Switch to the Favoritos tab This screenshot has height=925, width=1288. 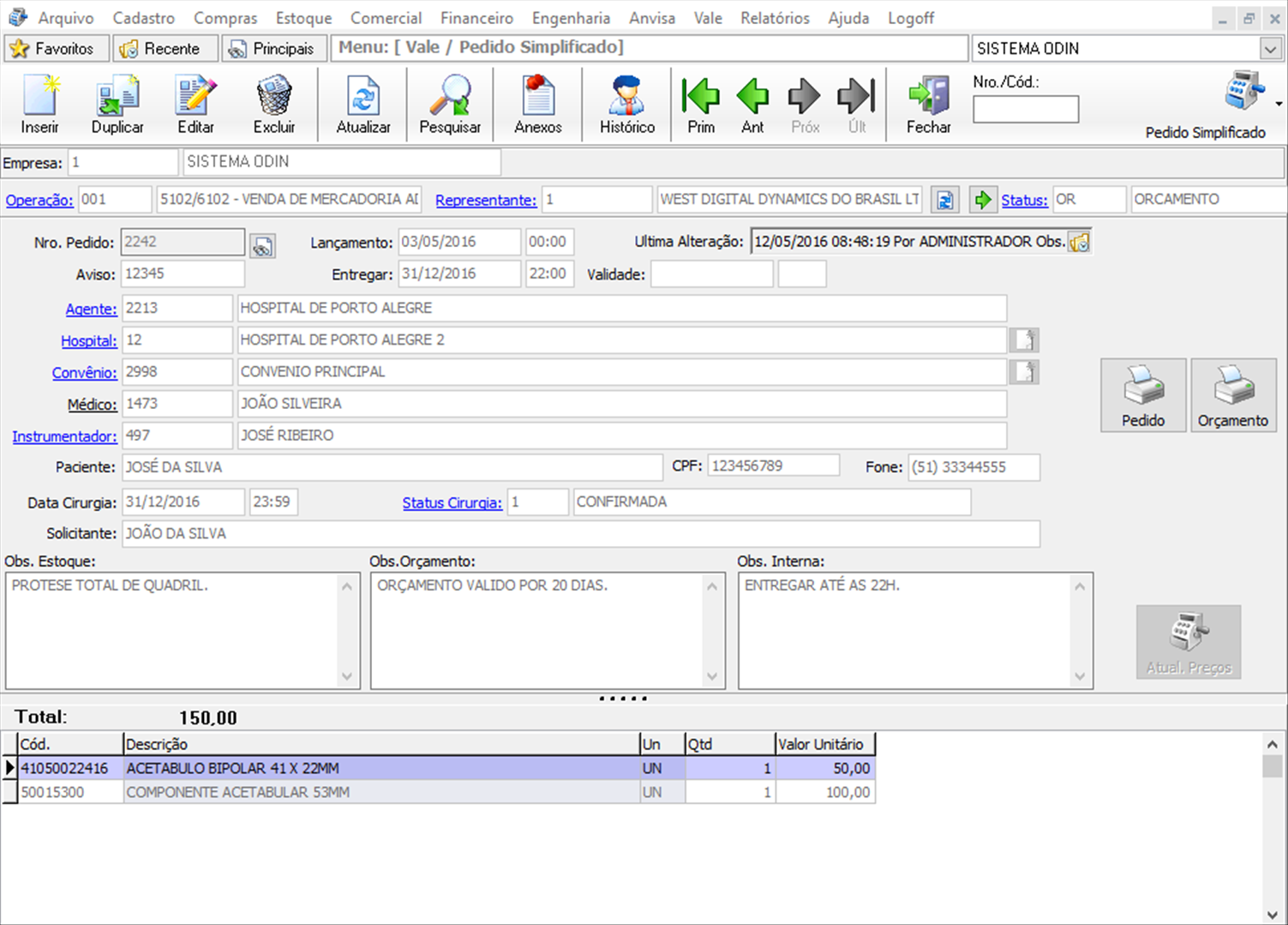point(57,49)
